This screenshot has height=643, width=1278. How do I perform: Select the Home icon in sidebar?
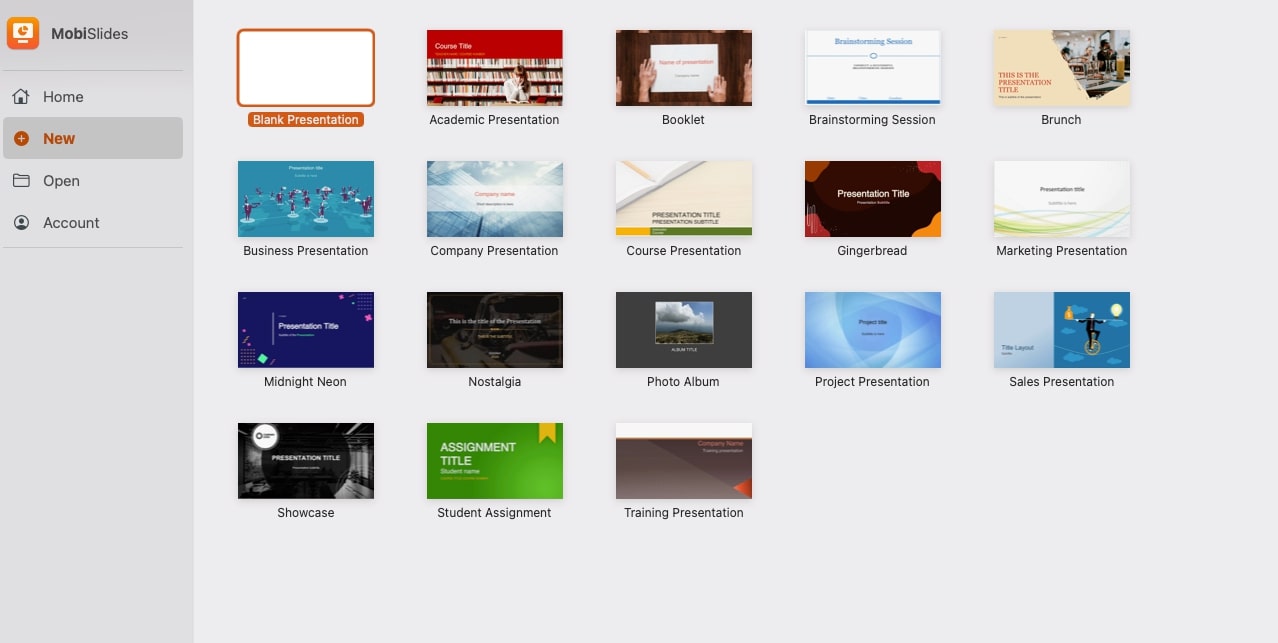click(x=21, y=96)
